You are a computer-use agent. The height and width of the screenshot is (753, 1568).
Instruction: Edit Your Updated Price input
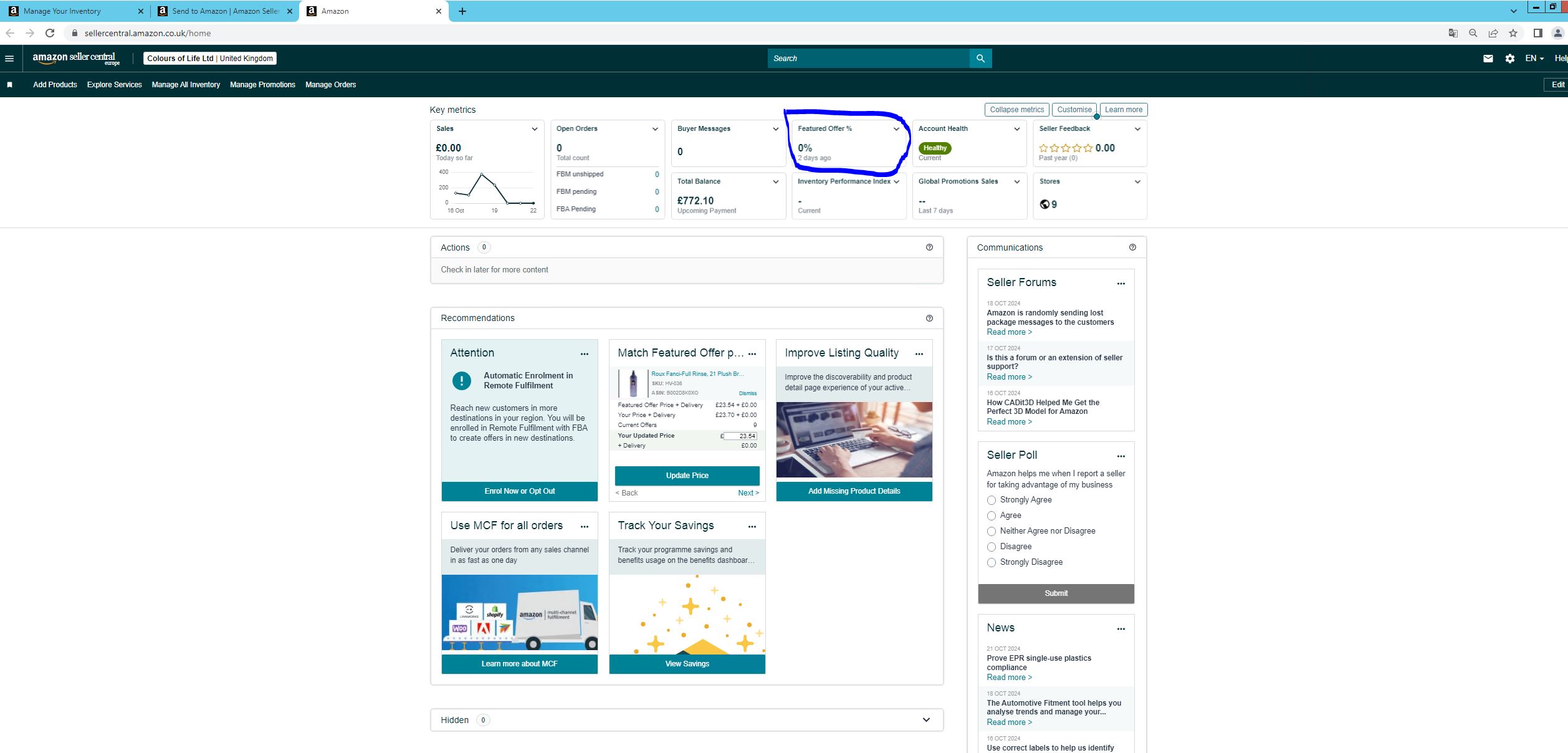tap(740, 436)
